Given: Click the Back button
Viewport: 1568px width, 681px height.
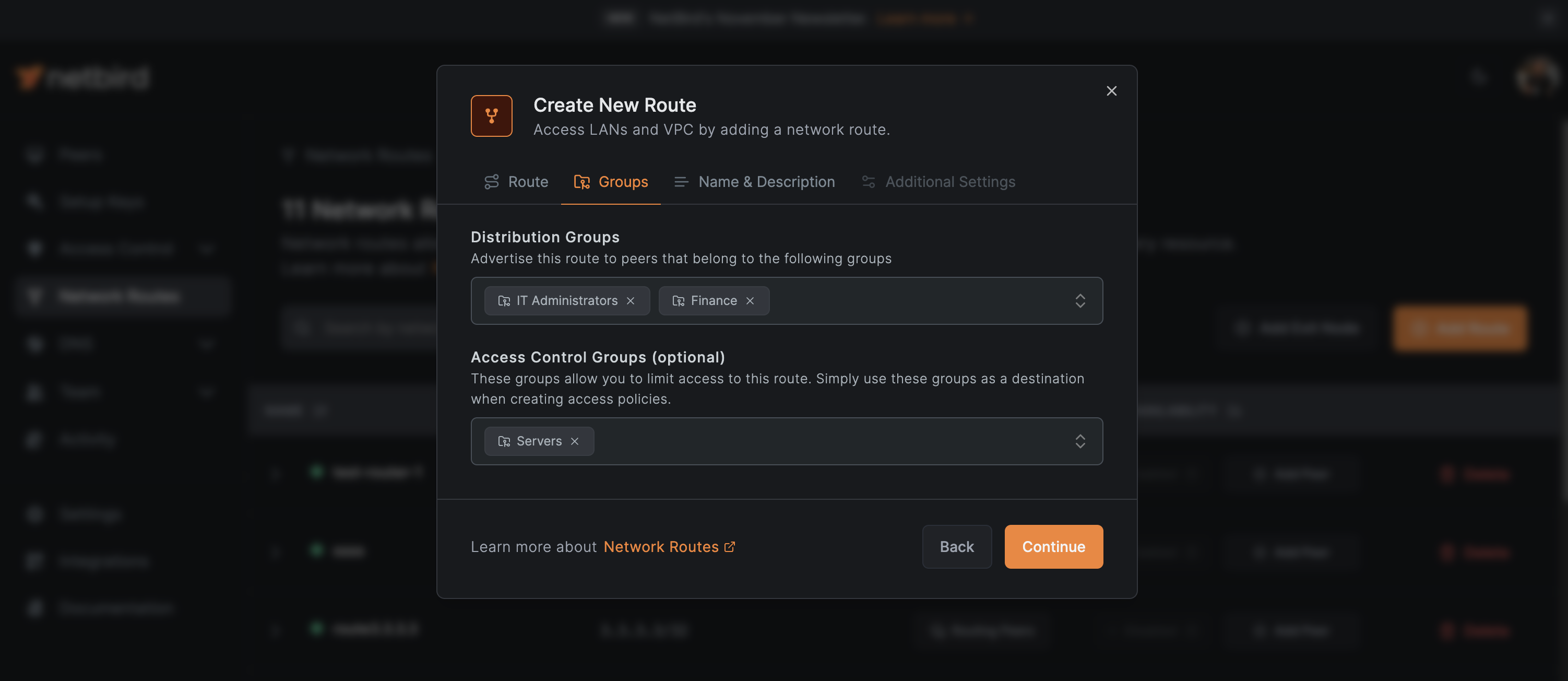Looking at the screenshot, I should 956,546.
